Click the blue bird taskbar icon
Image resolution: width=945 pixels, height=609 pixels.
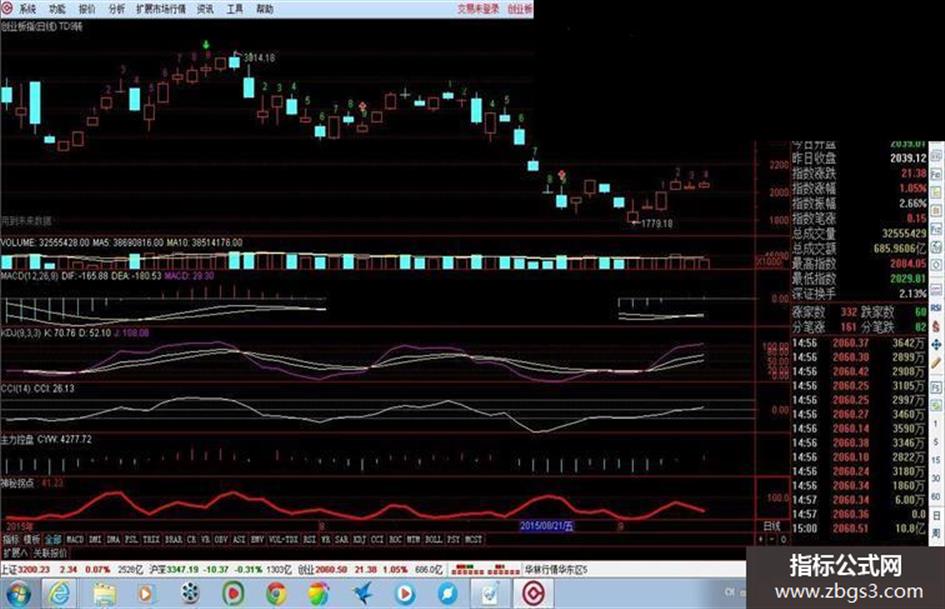[x=363, y=594]
